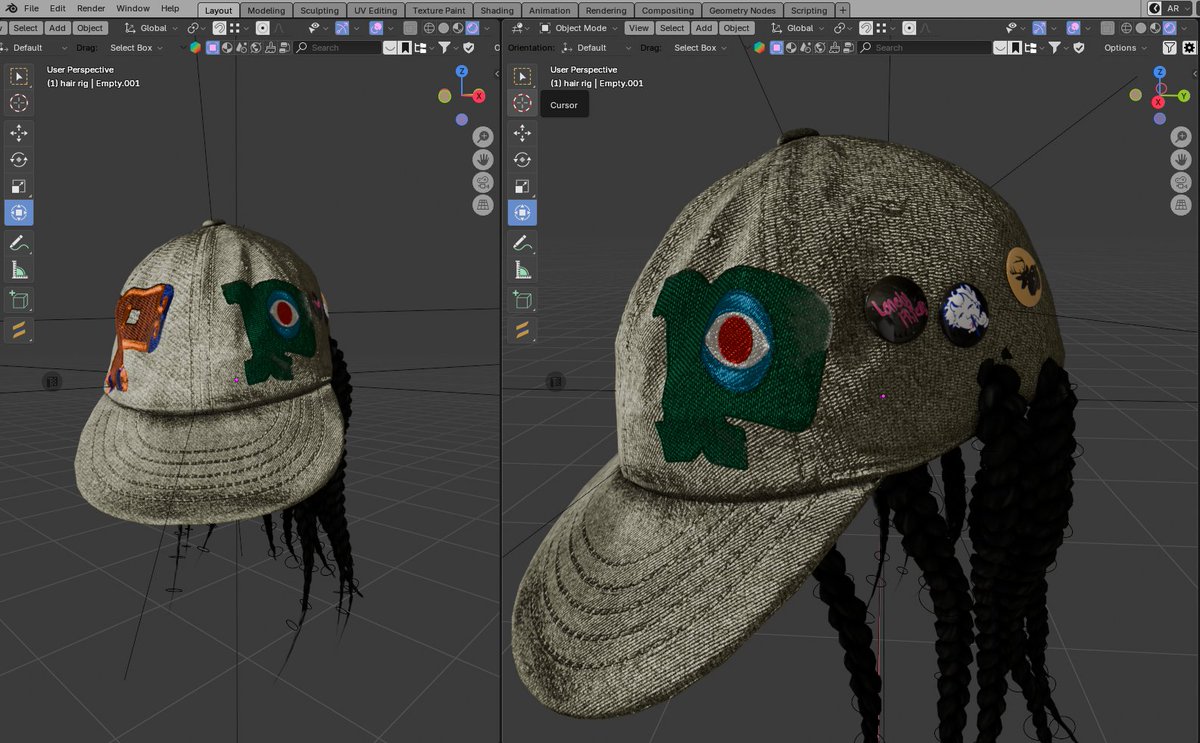Viewport: 1200px width, 743px height.
Task: Click the yellow axis dot in left viewport gizmo
Action: pos(445,96)
